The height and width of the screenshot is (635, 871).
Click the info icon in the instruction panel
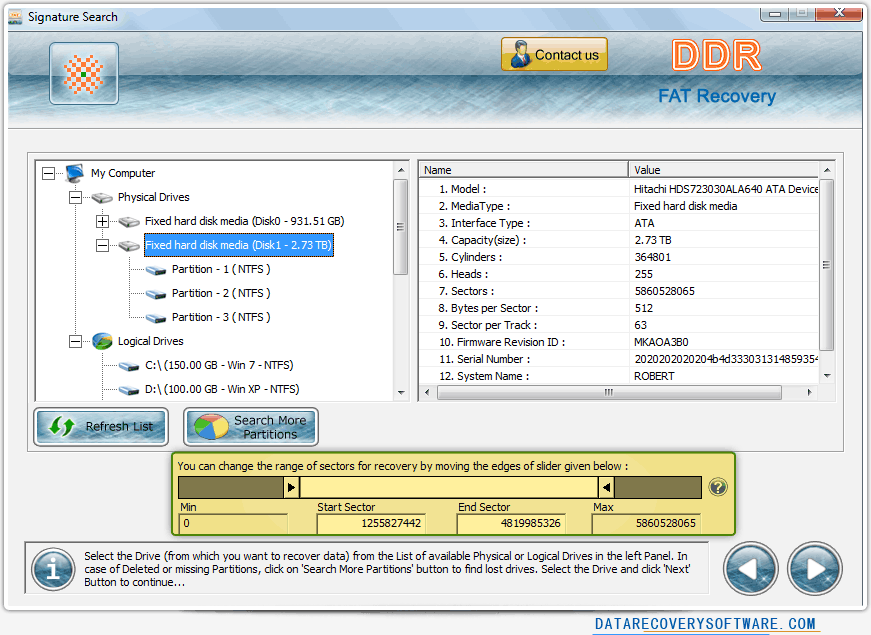pyautogui.click(x=52, y=568)
